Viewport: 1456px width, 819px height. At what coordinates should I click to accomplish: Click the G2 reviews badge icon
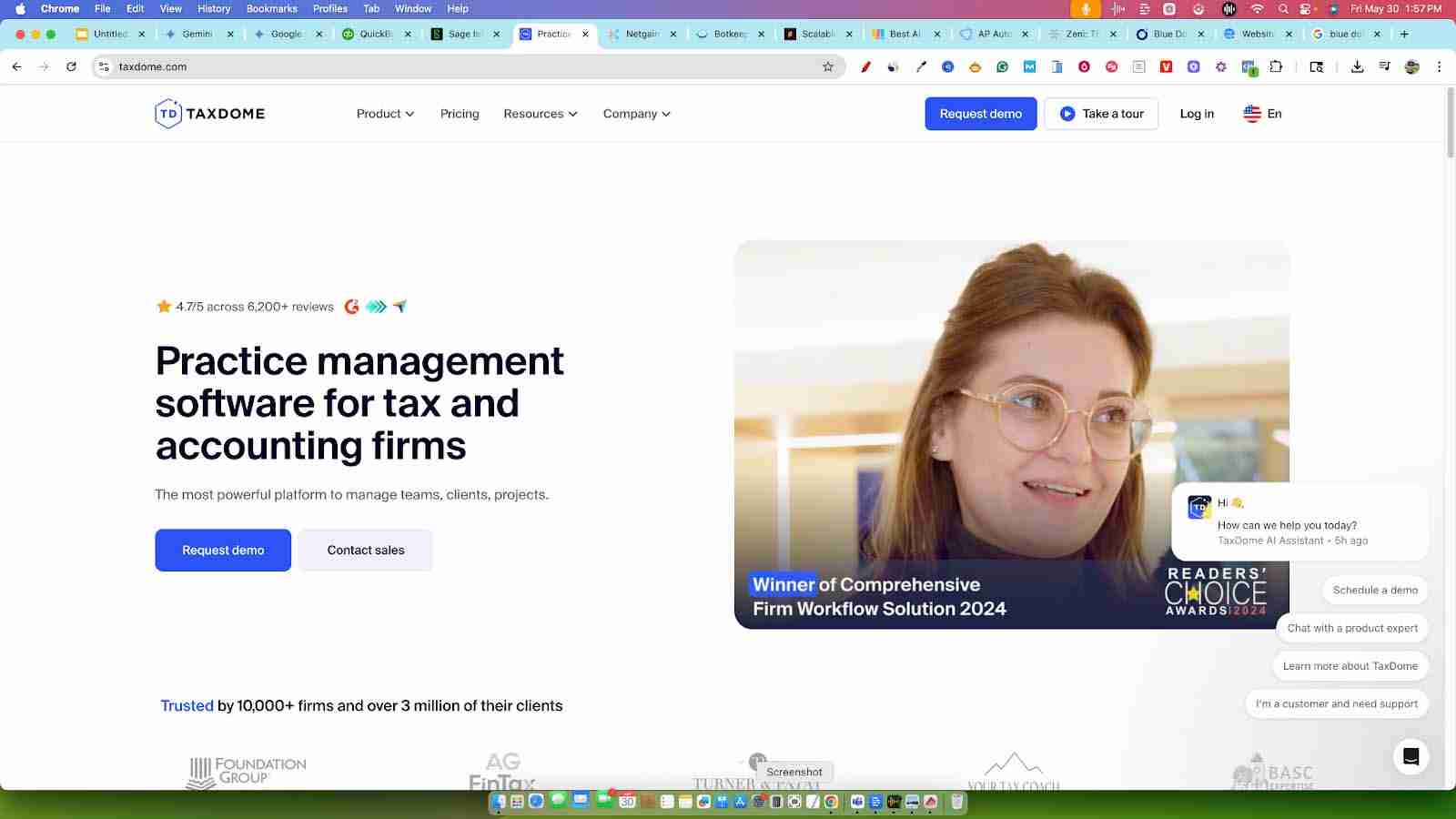pos(351,307)
